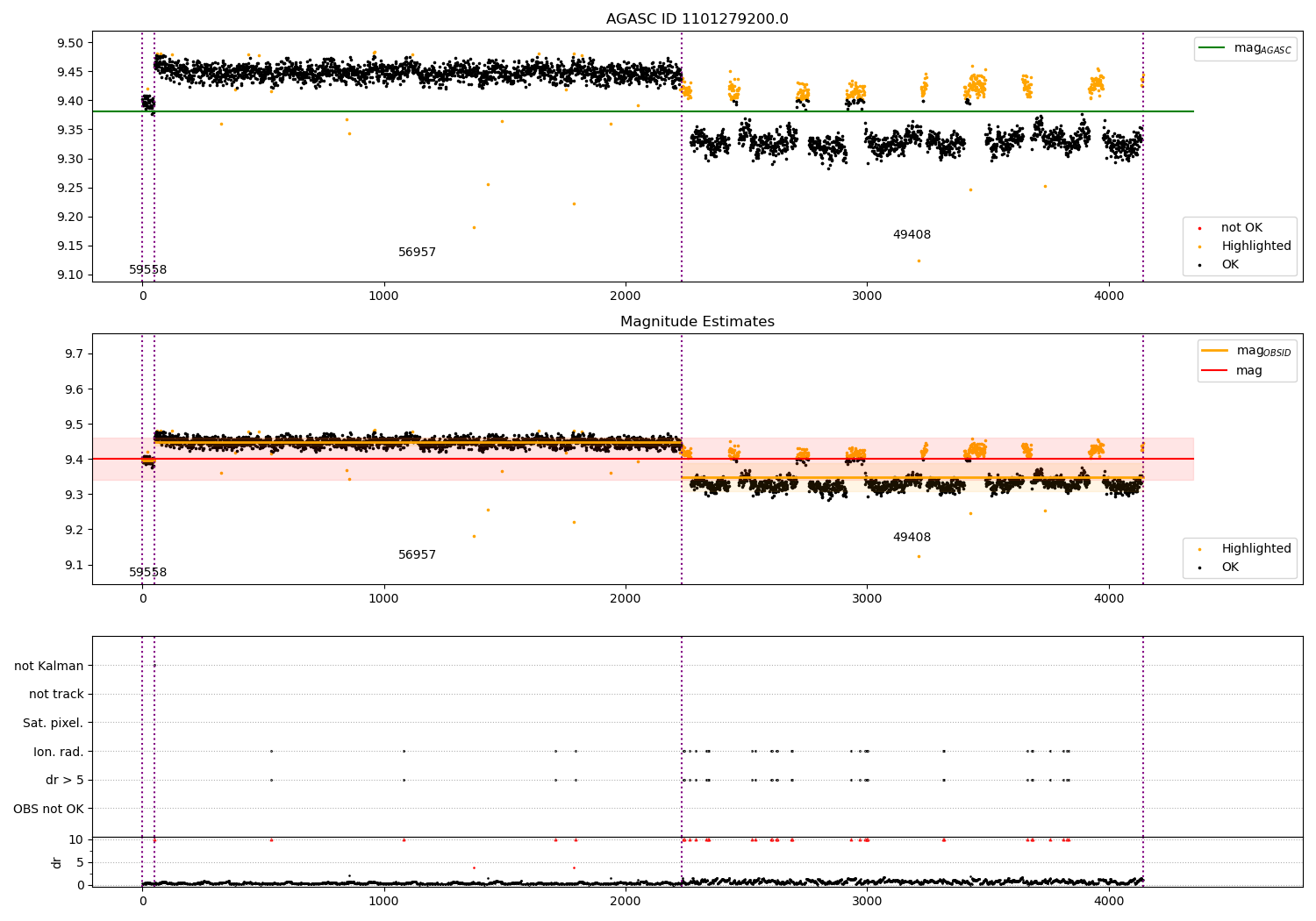Click the purple dotted vertical line near 4140 in middle plot
Image resolution: width=1316 pixels, height=921 pixels.
coord(1143,459)
